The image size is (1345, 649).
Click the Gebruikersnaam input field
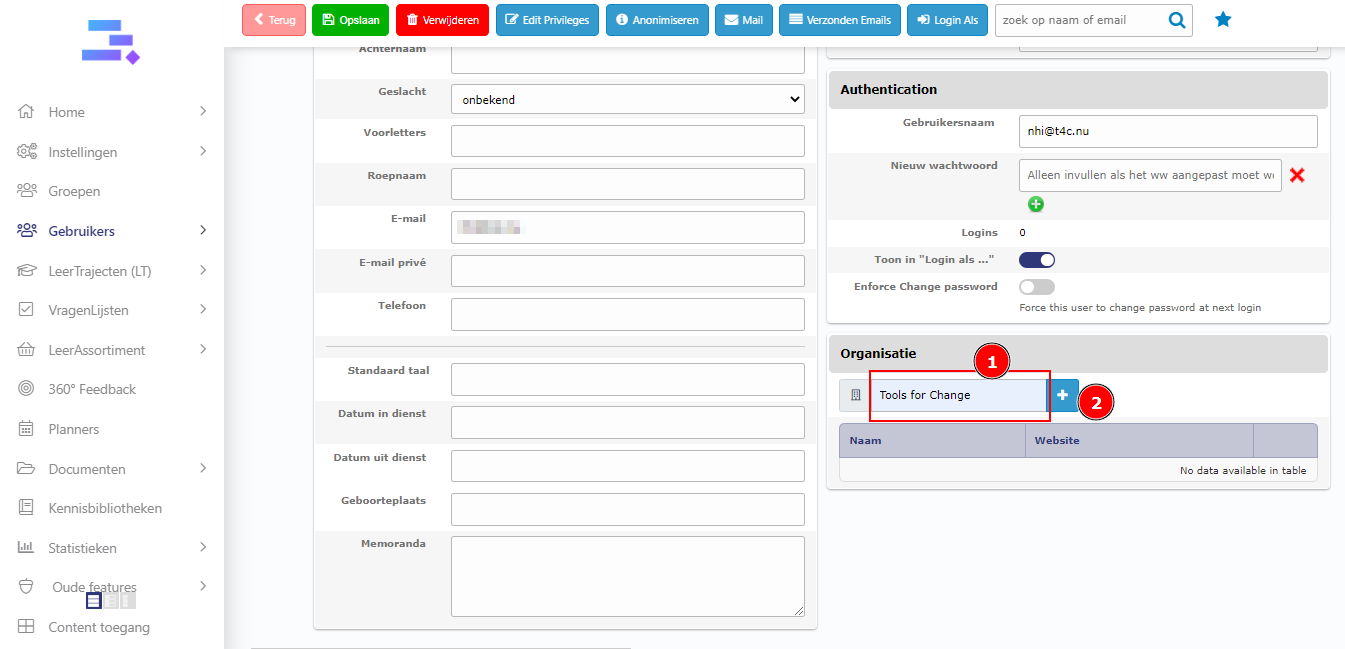click(1167, 131)
